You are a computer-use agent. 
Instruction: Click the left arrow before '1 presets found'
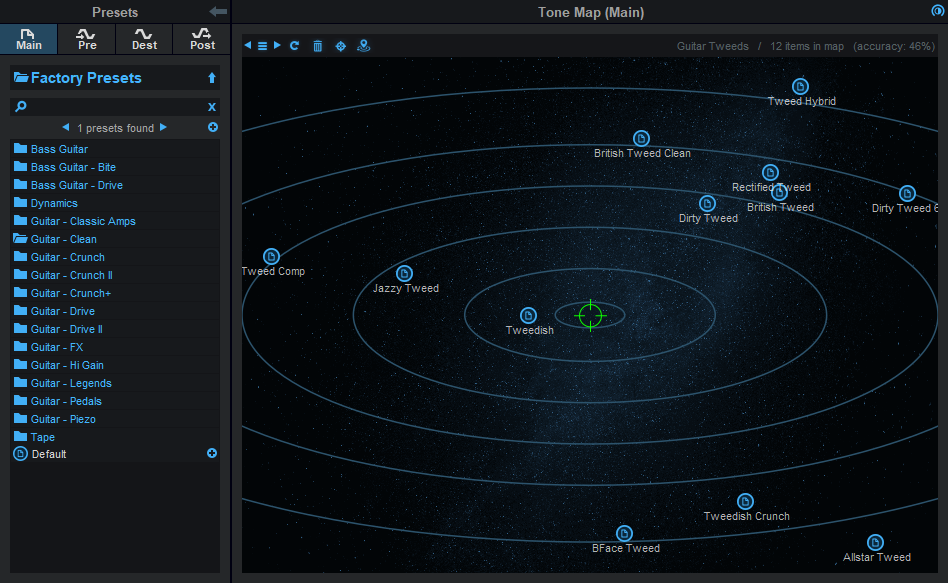pyautogui.click(x=66, y=128)
